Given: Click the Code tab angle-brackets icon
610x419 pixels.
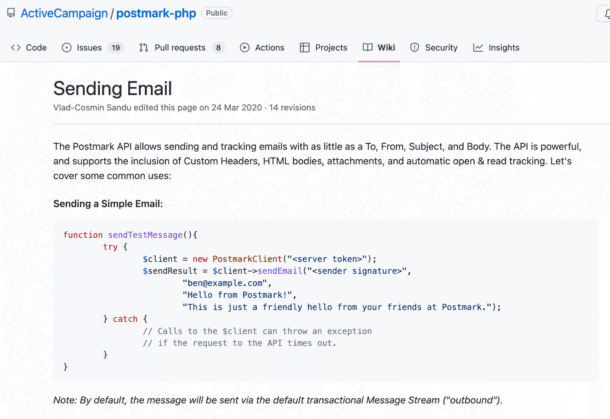Looking at the screenshot, I should pos(15,47).
